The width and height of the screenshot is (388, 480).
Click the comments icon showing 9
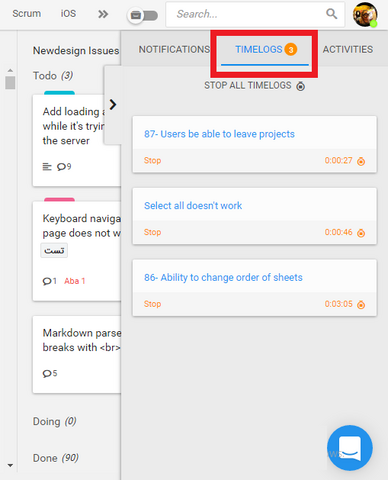[x=64, y=166]
